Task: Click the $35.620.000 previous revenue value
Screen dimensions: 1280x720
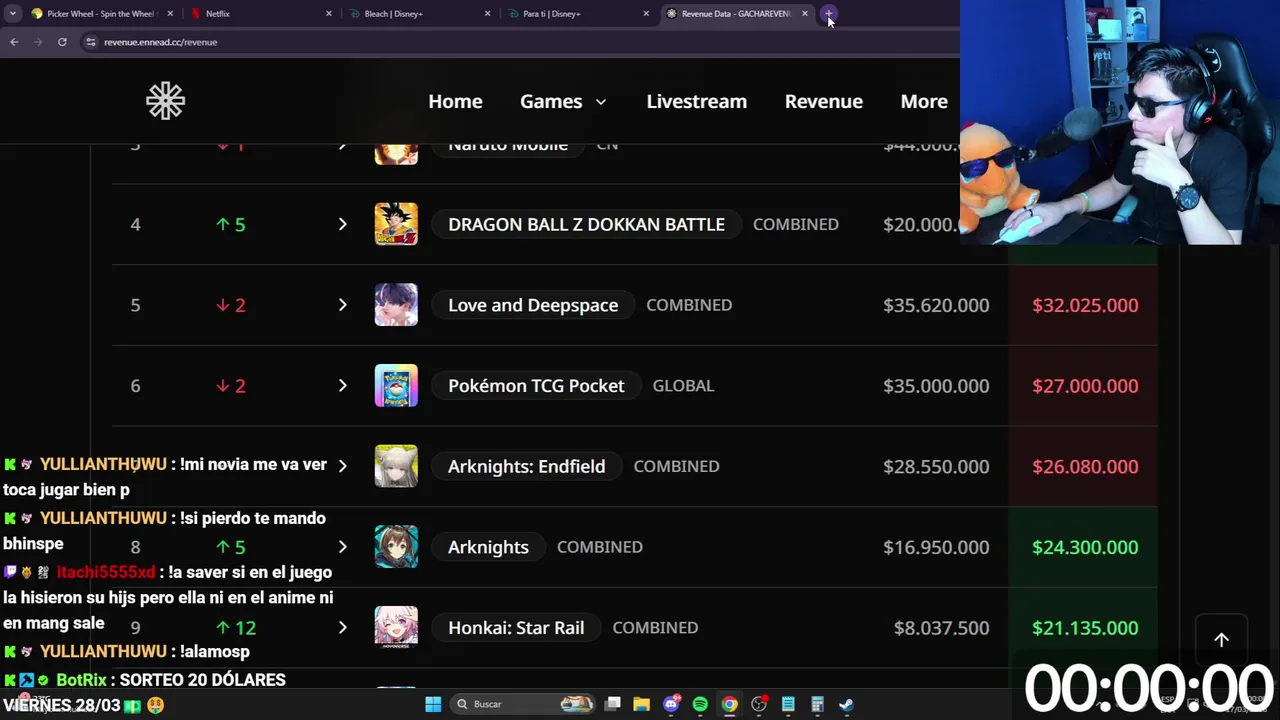Action: coord(936,305)
